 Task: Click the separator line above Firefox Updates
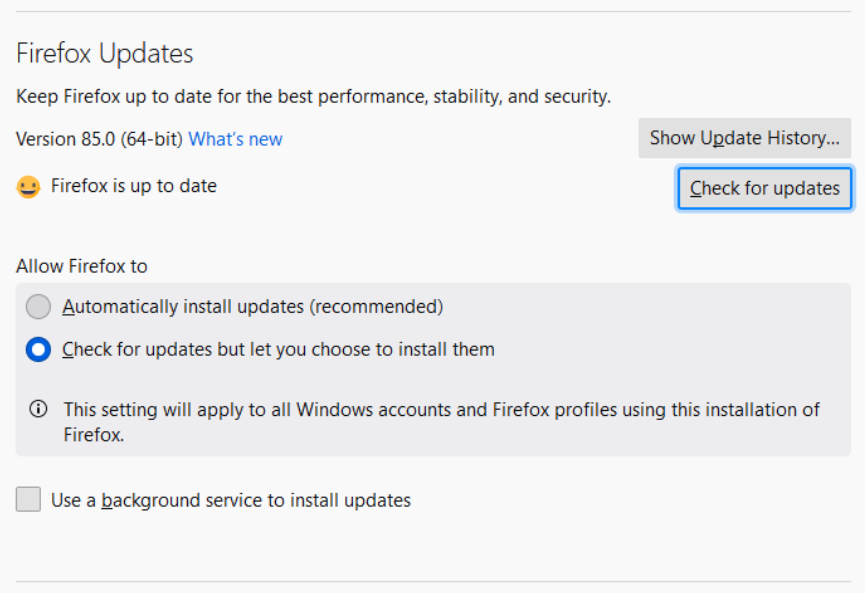point(432,12)
